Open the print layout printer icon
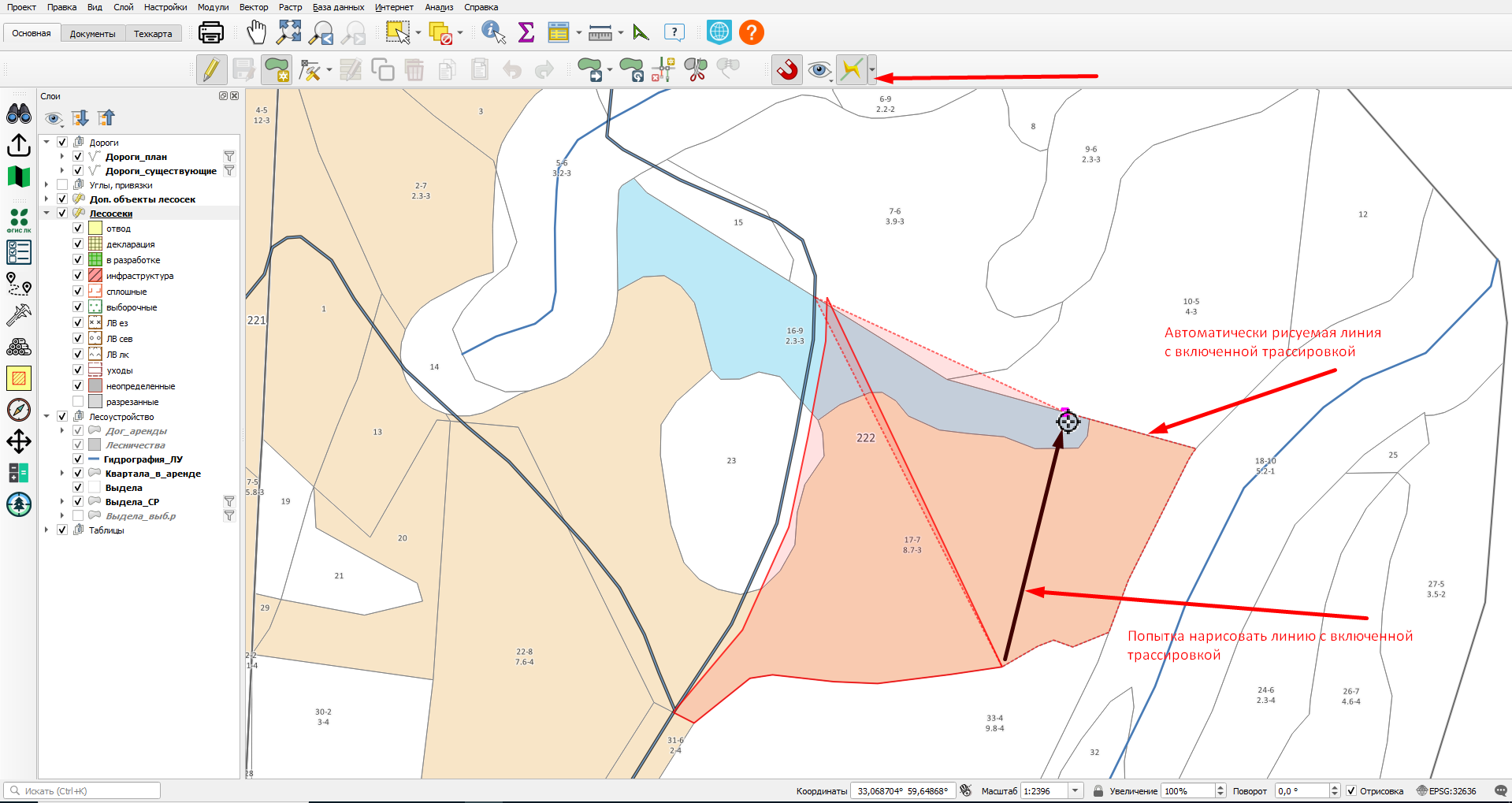The height and width of the screenshot is (803, 1512). (211, 32)
